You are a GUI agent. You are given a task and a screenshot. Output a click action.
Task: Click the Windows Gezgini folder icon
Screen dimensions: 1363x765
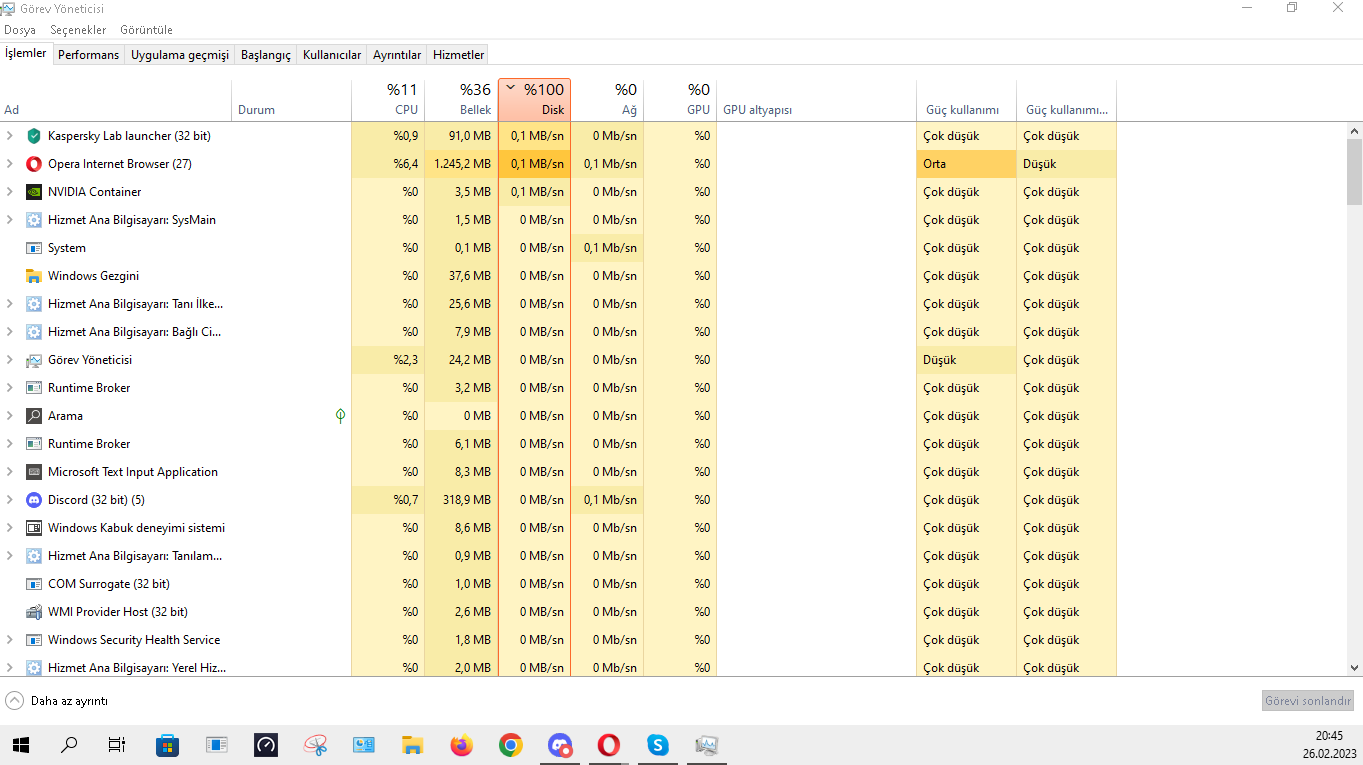(x=33, y=276)
